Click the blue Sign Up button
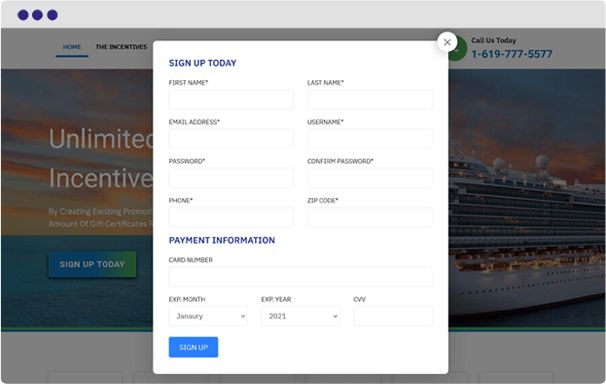This screenshot has height=384, width=606. 193,347
